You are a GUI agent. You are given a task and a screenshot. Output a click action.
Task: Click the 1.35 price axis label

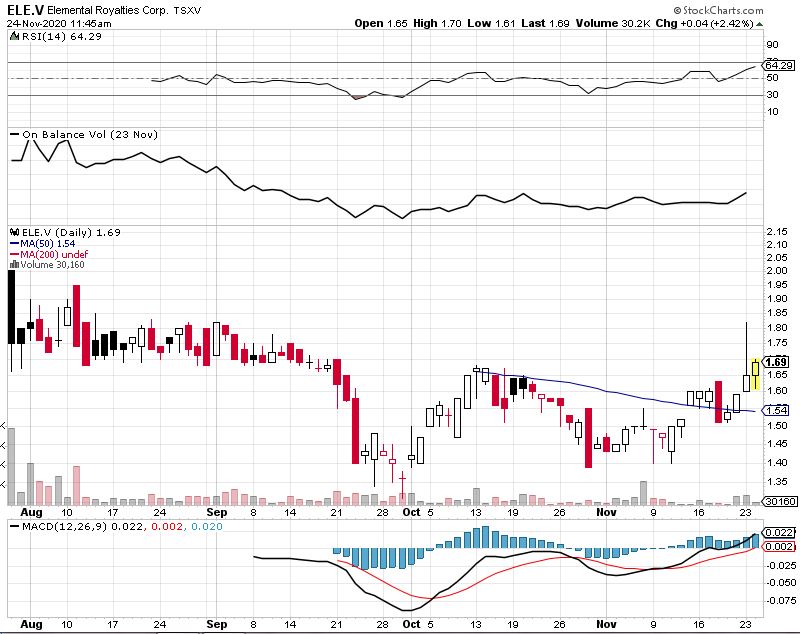point(777,481)
